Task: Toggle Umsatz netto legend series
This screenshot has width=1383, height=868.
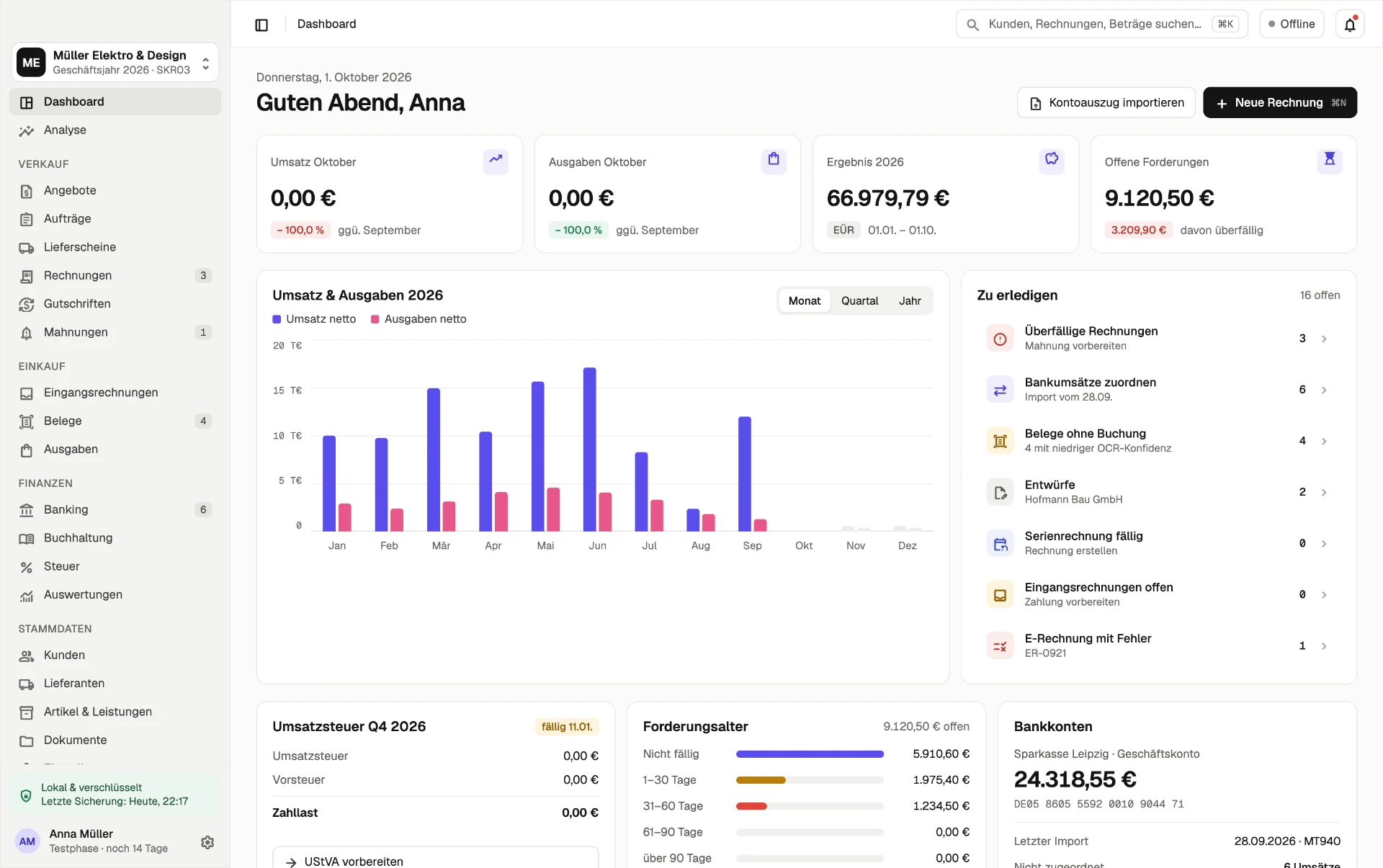Action: tap(314, 319)
